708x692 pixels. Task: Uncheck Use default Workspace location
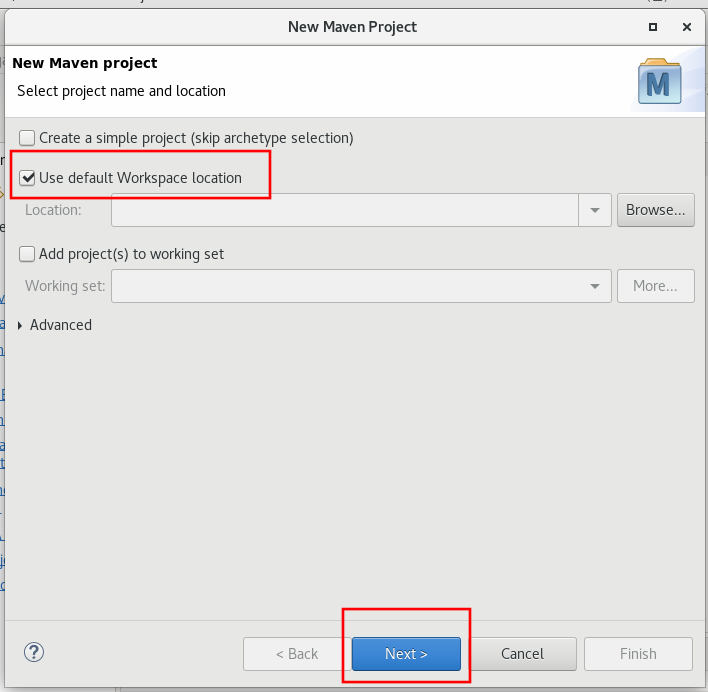27,178
